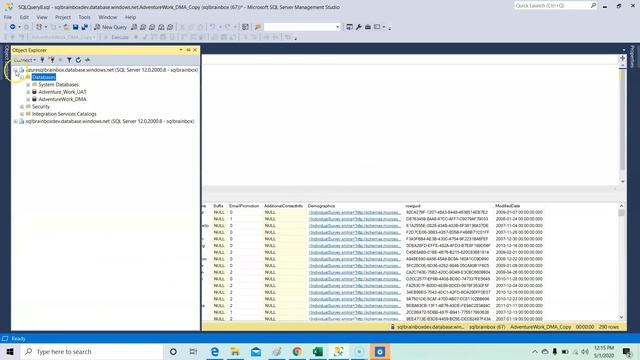Toggle the Object Explorer auto-hide pin

pyautogui.click(x=188, y=50)
